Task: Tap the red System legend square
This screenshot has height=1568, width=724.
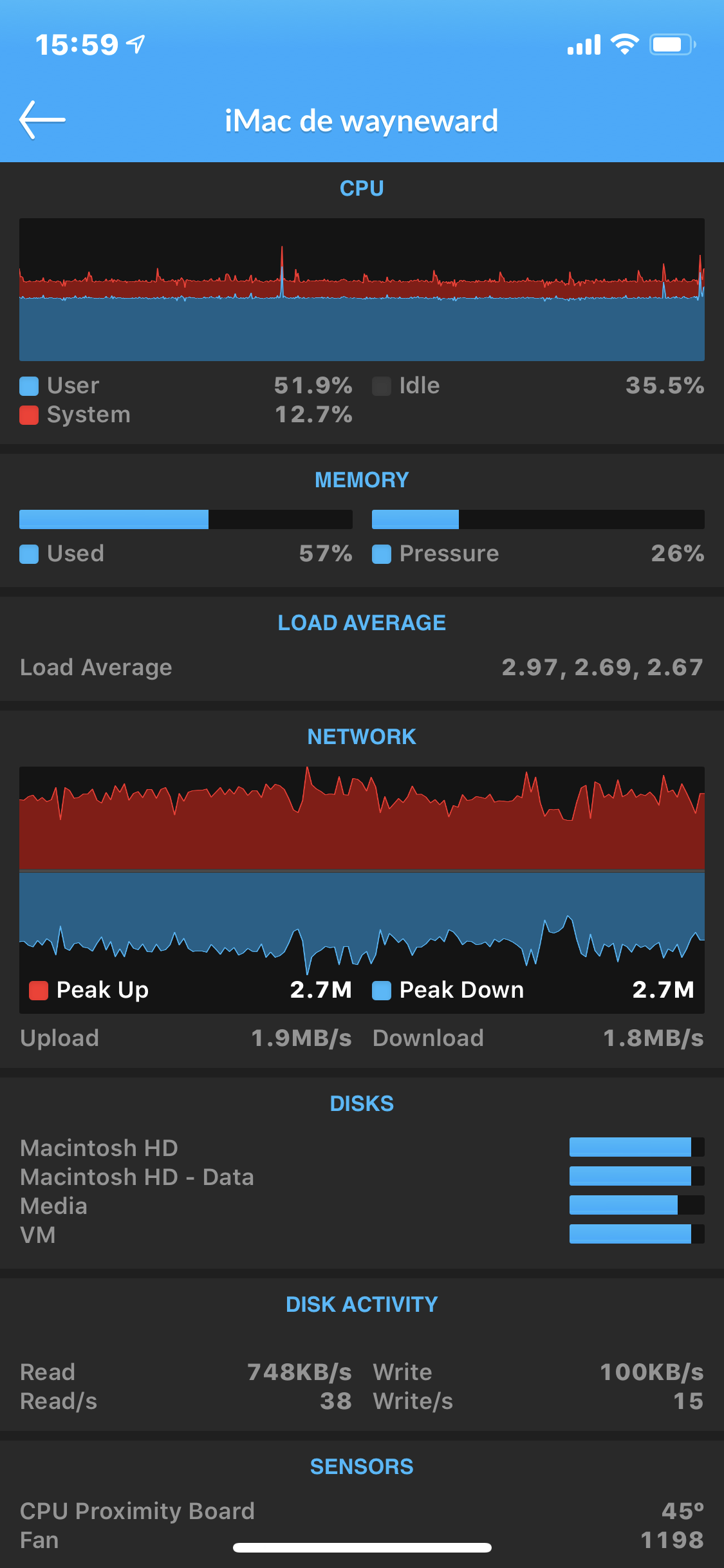Action: click(x=29, y=415)
